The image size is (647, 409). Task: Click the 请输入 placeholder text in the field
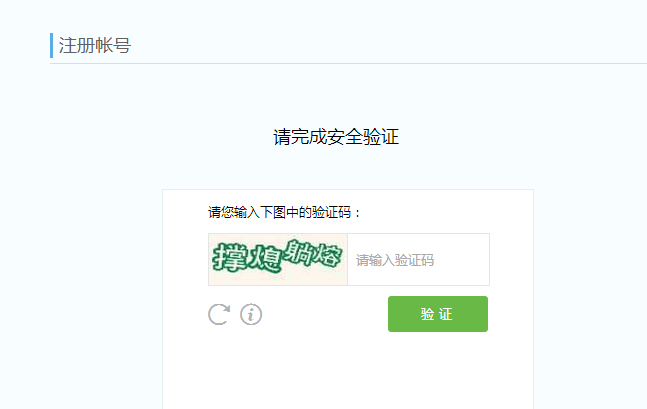coord(375,260)
